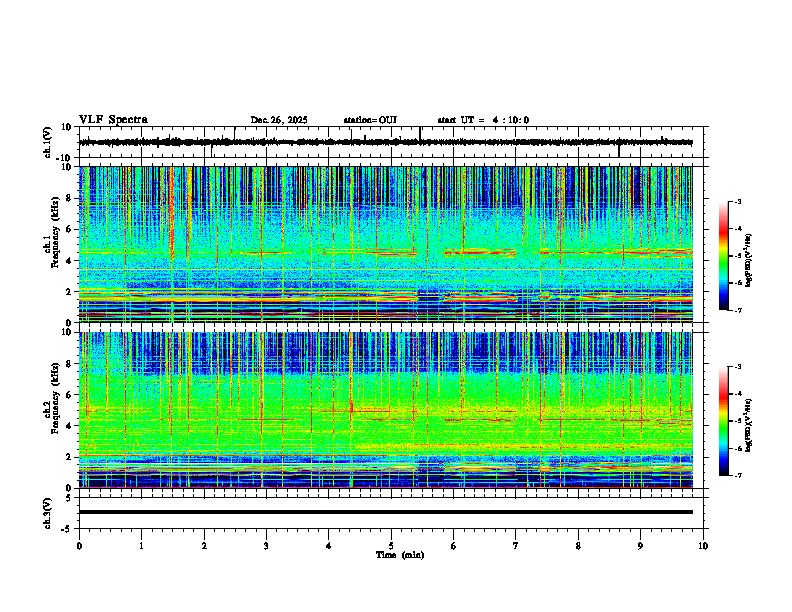Click the "-7" value on ch.2 colorbar
The image size is (792, 612).
737,475
